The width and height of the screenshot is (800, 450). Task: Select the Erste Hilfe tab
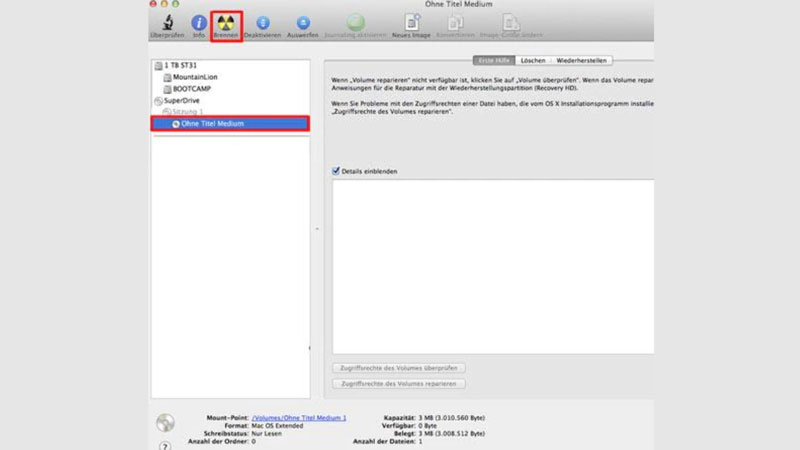pos(494,60)
